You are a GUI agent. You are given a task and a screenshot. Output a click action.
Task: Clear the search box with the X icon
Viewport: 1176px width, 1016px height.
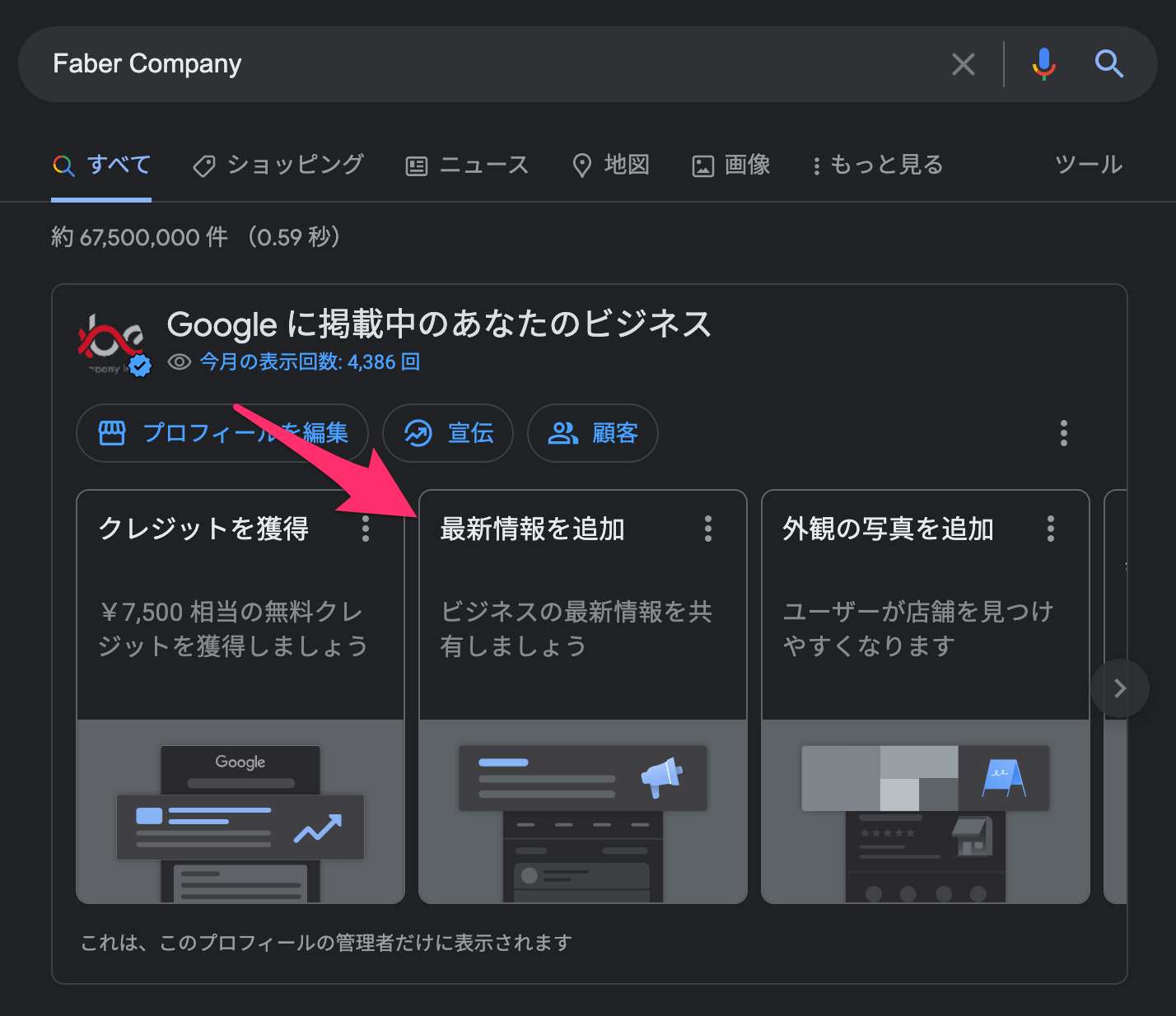tap(963, 64)
